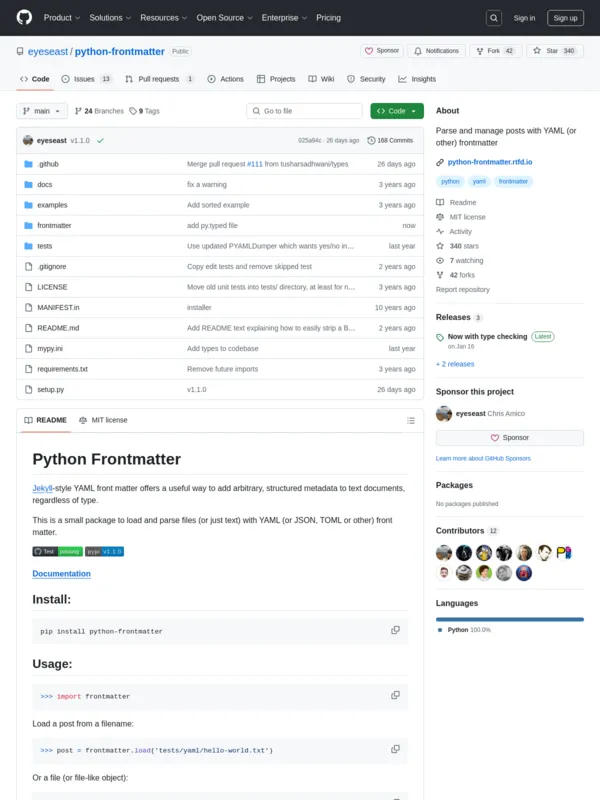Click the Python language bar

point(509,619)
